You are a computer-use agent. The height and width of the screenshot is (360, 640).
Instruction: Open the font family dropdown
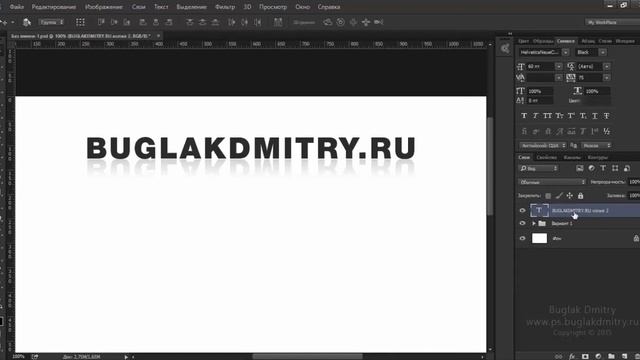[x=565, y=52]
